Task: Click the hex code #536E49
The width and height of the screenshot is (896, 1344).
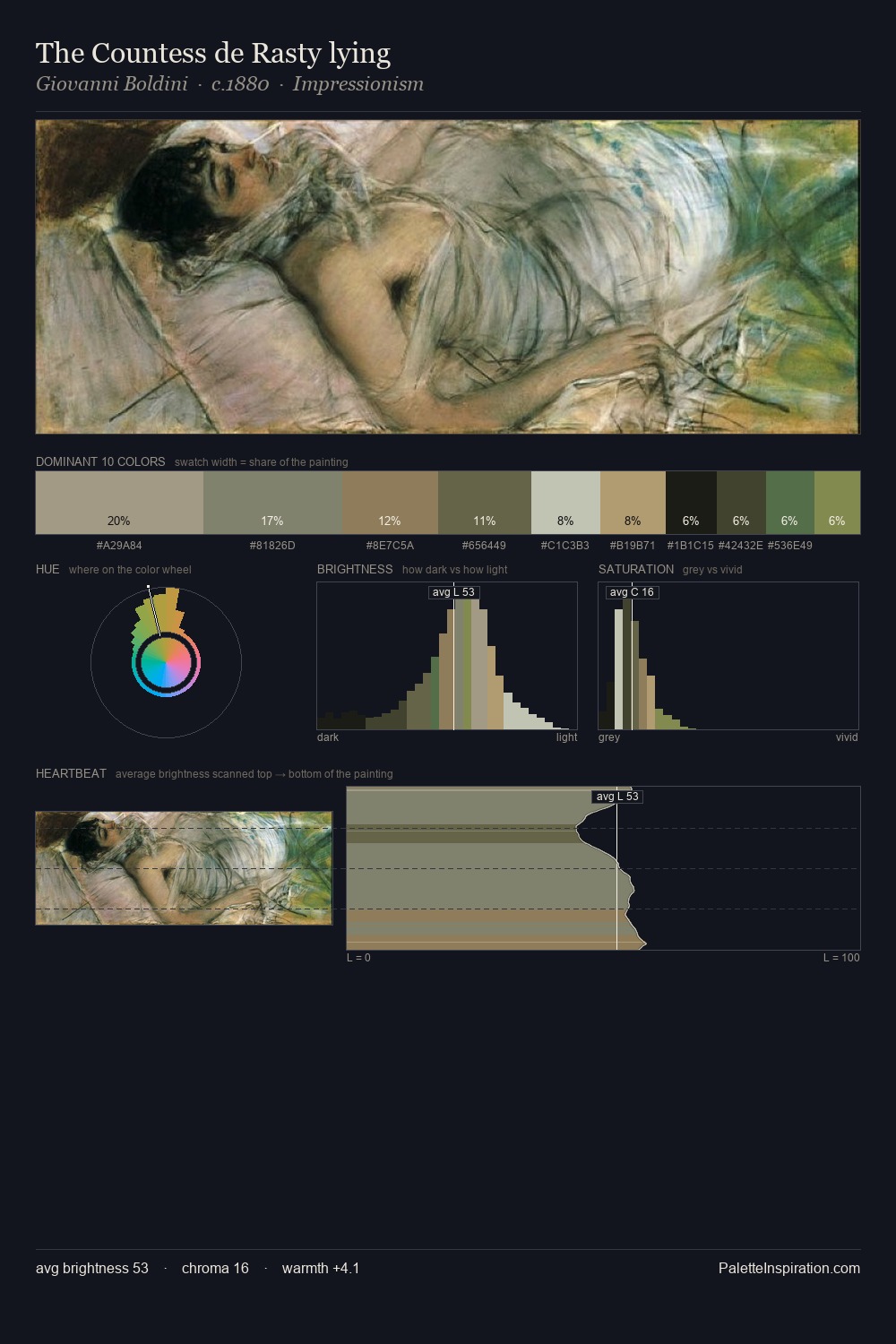Action: click(x=789, y=546)
